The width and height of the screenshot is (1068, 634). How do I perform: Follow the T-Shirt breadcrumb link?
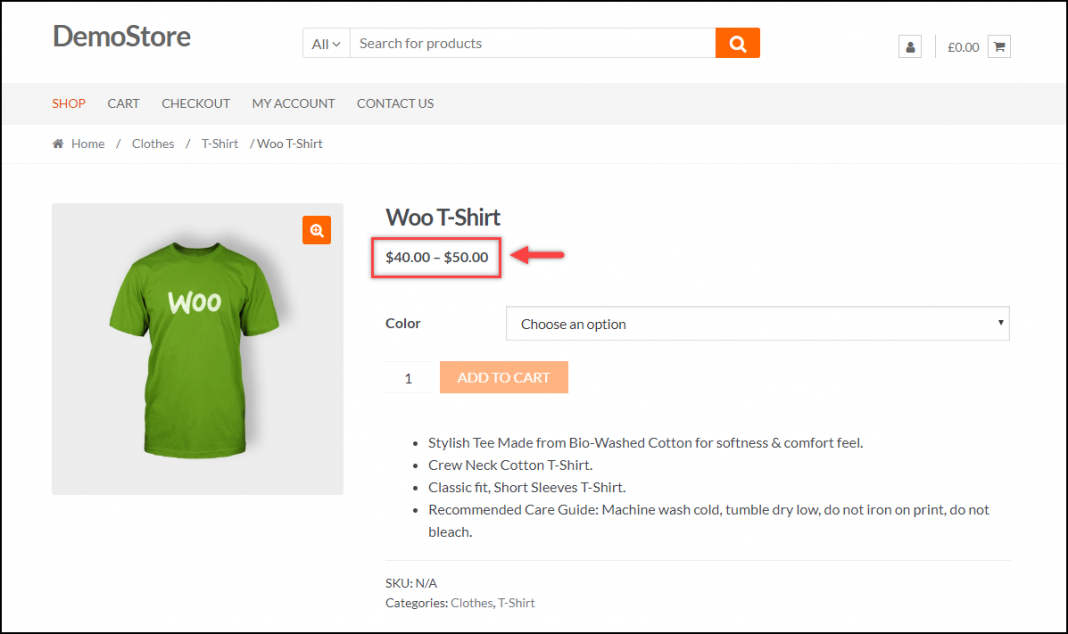[x=219, y=143]
